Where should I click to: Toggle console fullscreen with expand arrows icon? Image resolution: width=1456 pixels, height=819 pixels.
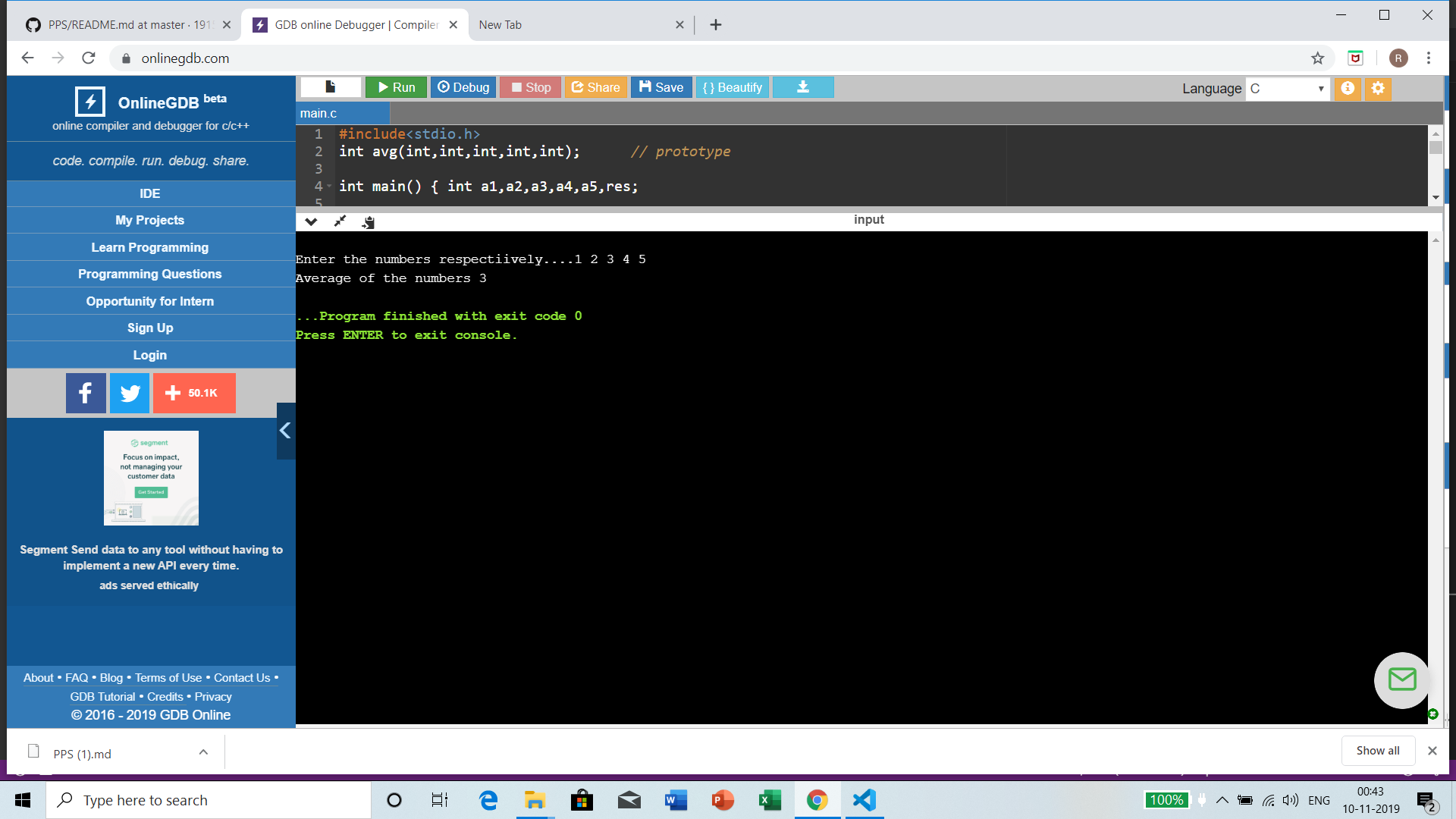click(x=340, y=221)
